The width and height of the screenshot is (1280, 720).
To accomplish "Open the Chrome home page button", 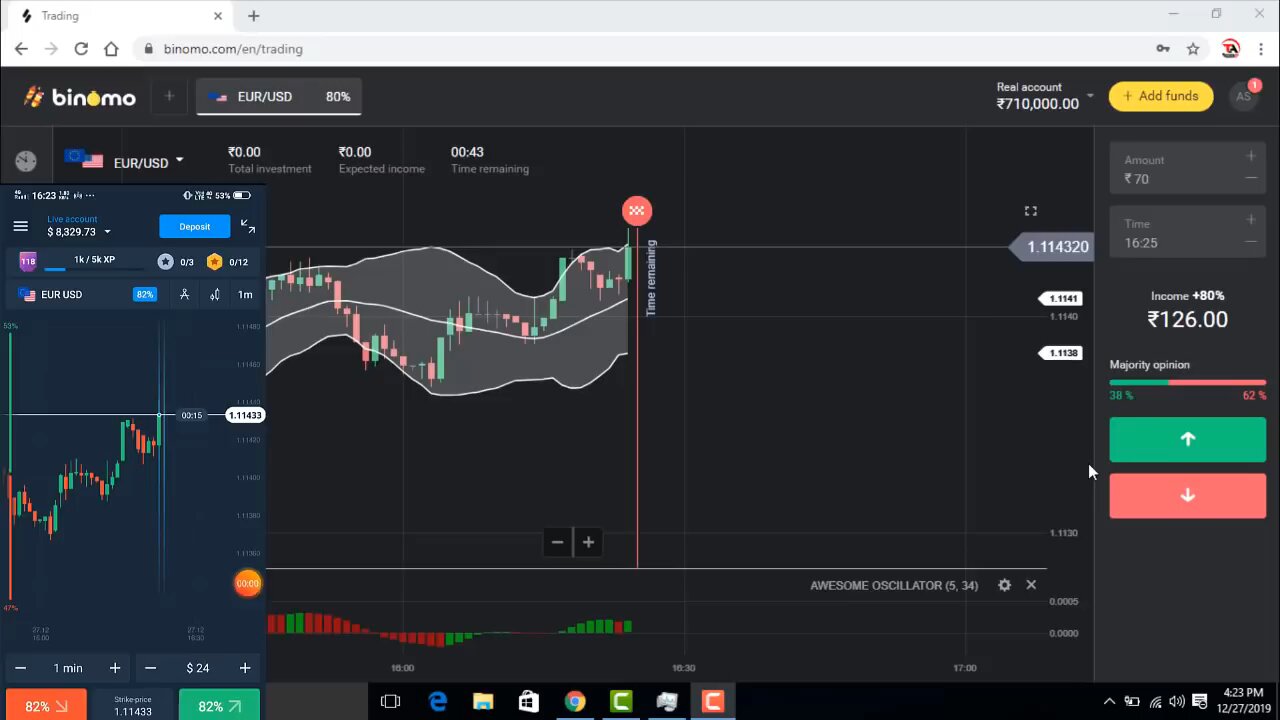I will point(111,49).
